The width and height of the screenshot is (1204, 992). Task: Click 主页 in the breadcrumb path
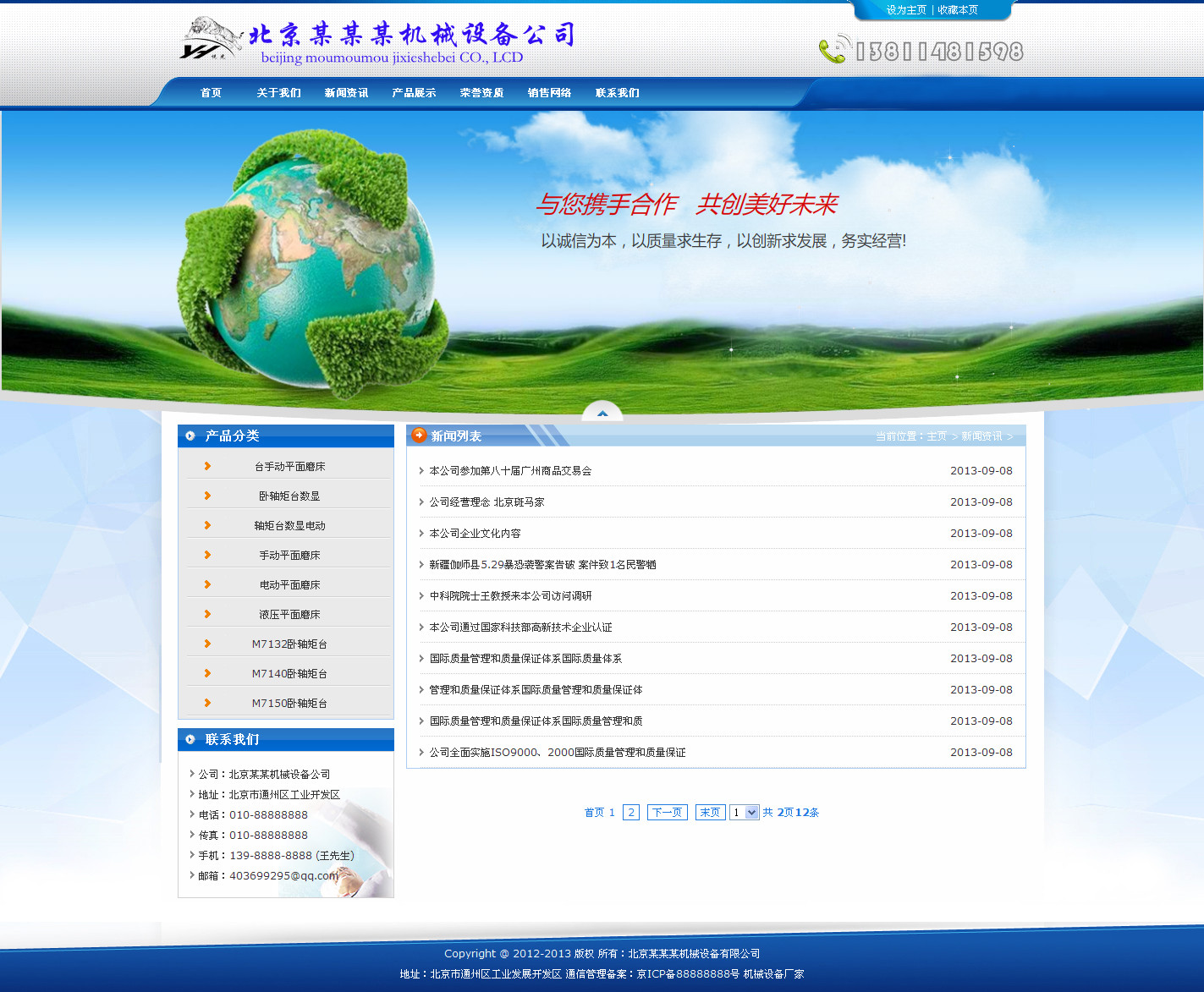[937, 436]
